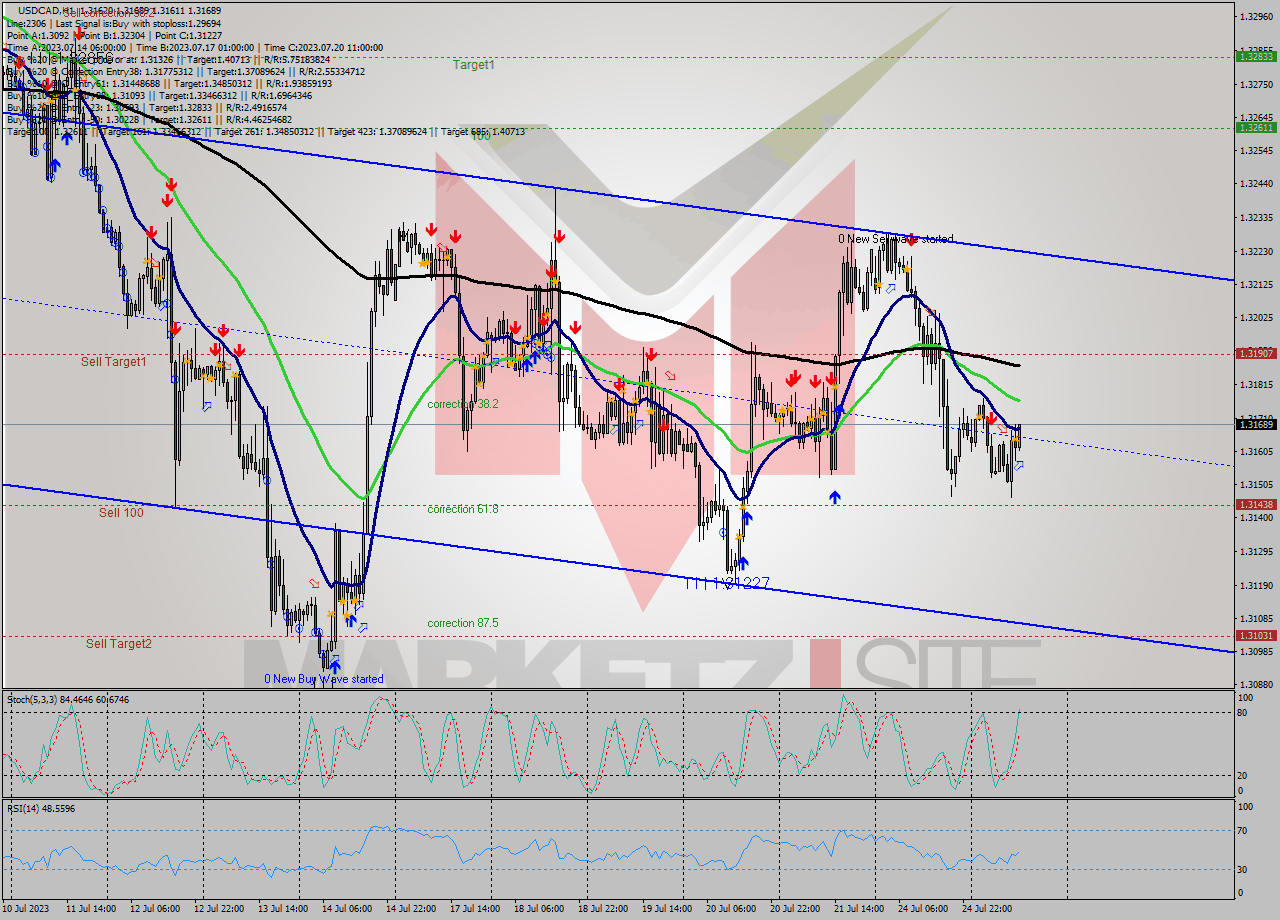Select the blue buy arrow near 20 Jul 06:00
1280x920 pixels.
pyautogui.click(x=747, y=517)
